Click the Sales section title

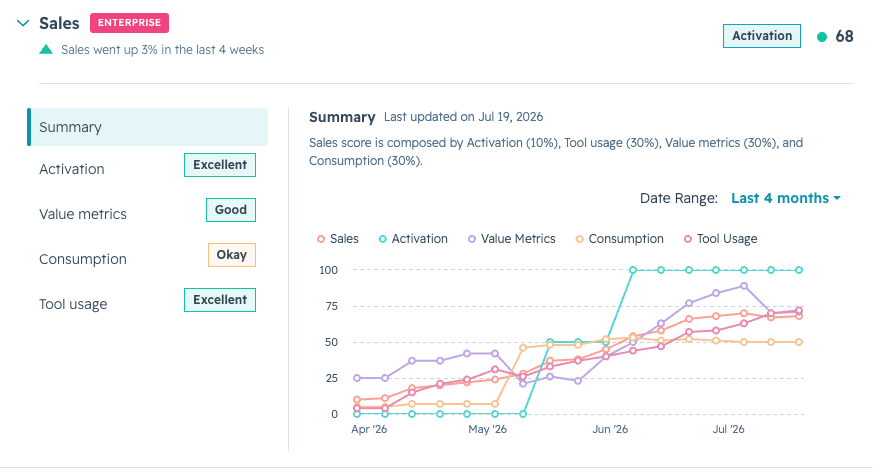tap(59, 23)
